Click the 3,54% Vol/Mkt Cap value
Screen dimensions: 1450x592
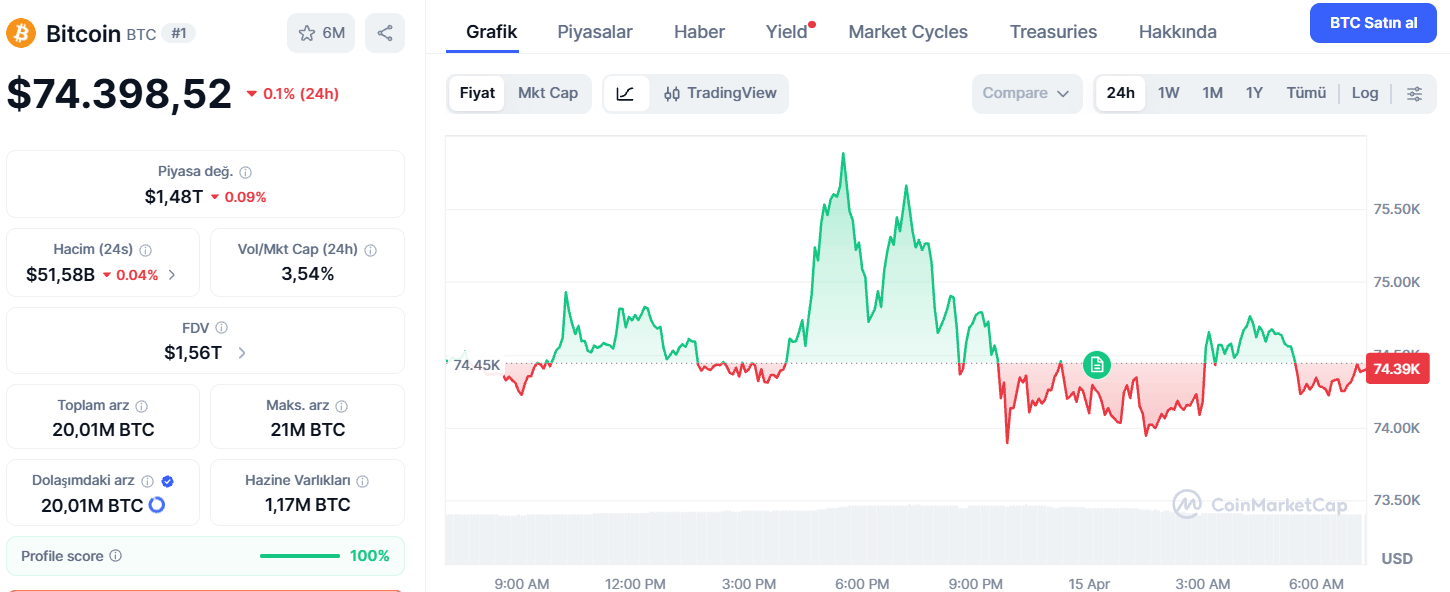308,274
